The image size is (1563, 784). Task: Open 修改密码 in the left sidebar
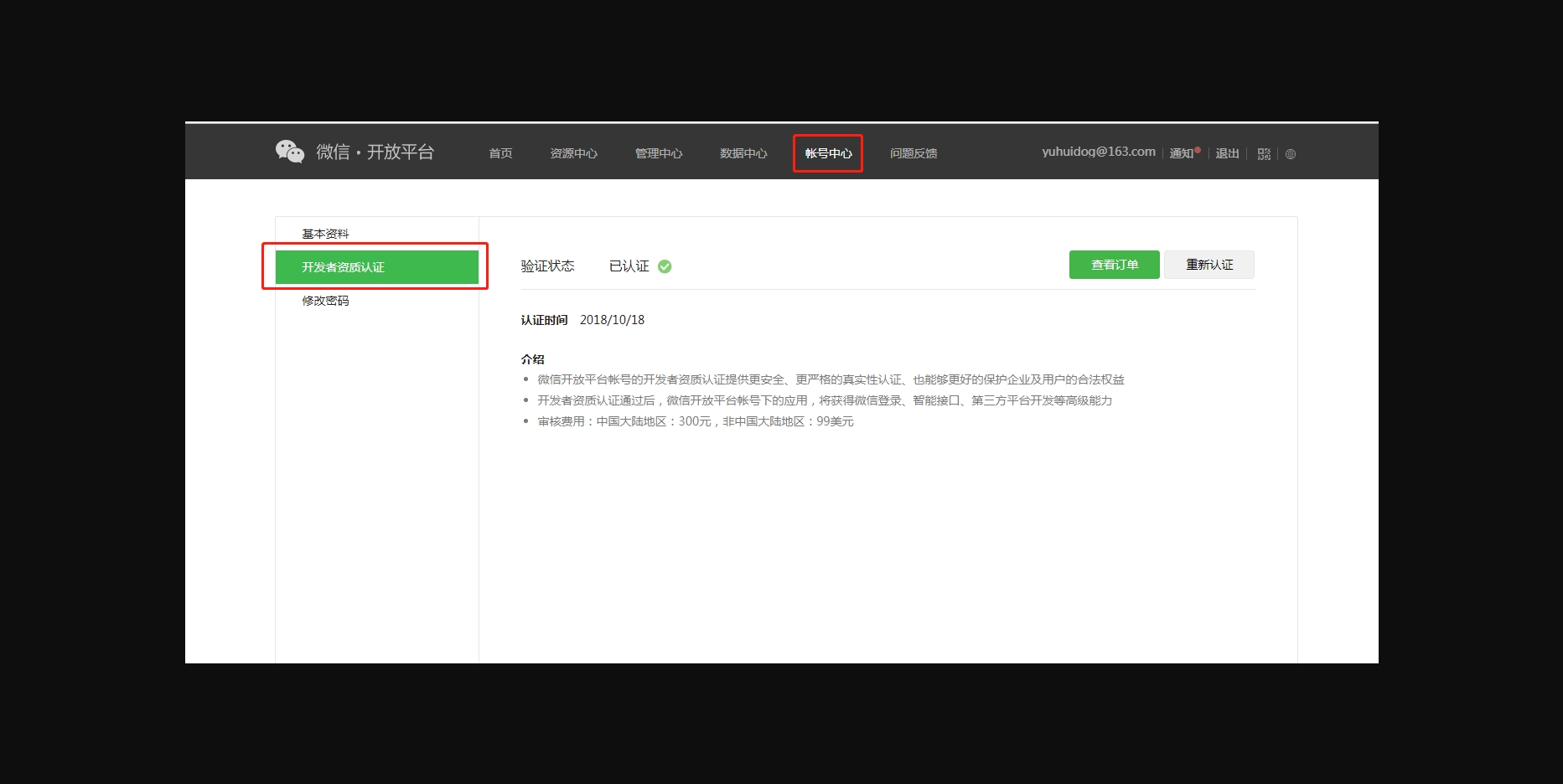325,301
